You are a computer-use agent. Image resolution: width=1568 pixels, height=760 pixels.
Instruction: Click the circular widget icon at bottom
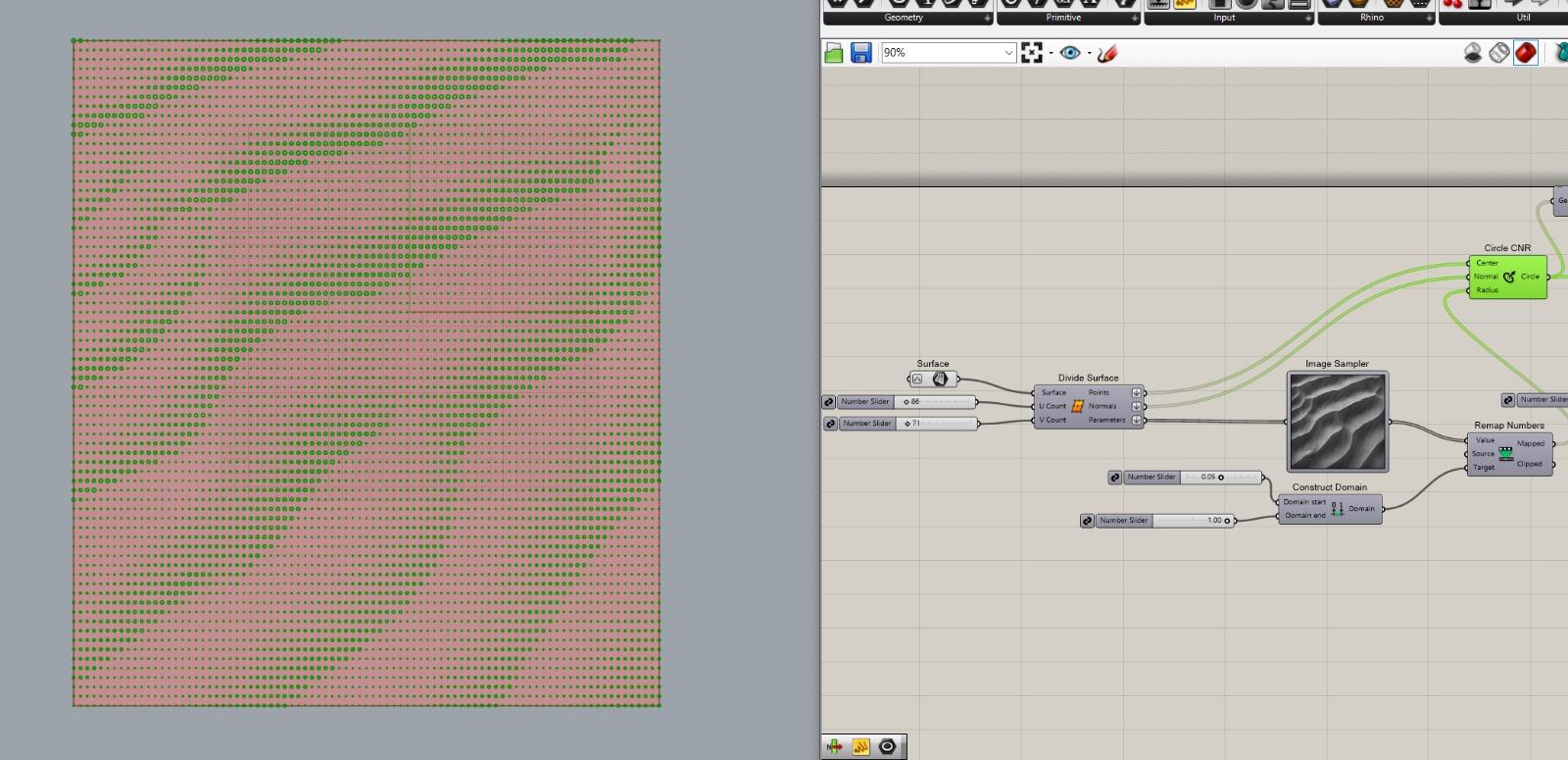(888, 746)
